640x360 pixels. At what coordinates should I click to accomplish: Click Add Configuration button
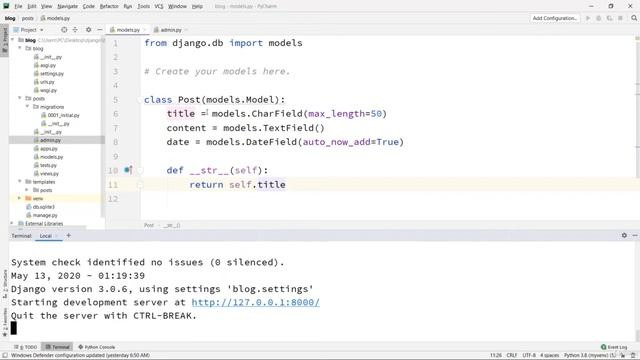click(555, 18)
